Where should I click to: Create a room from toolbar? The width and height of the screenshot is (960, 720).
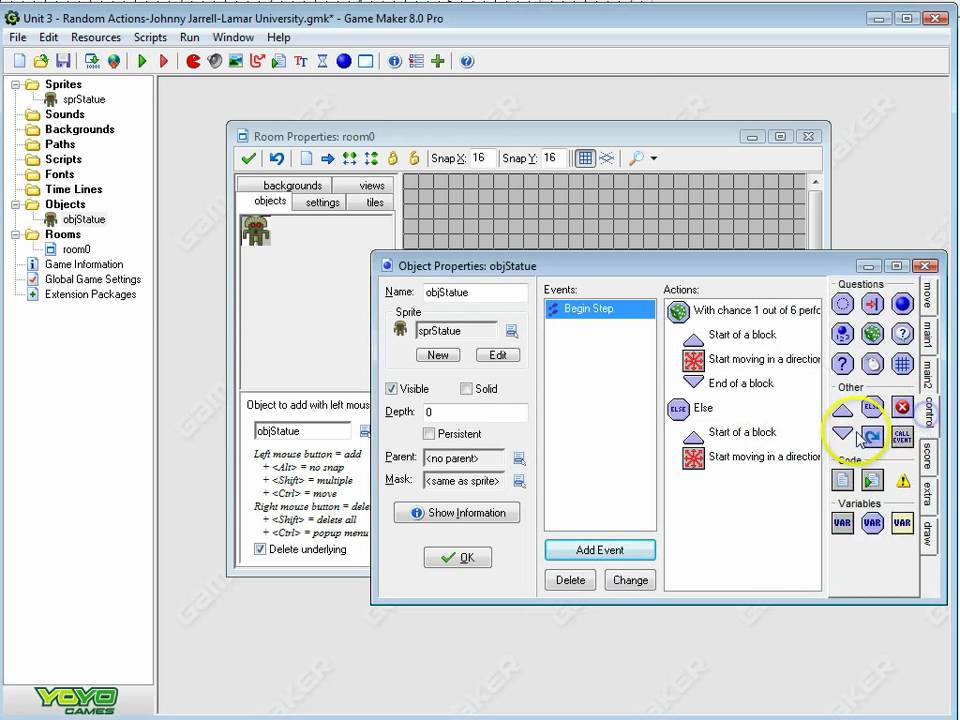click(x=366, y=61)
